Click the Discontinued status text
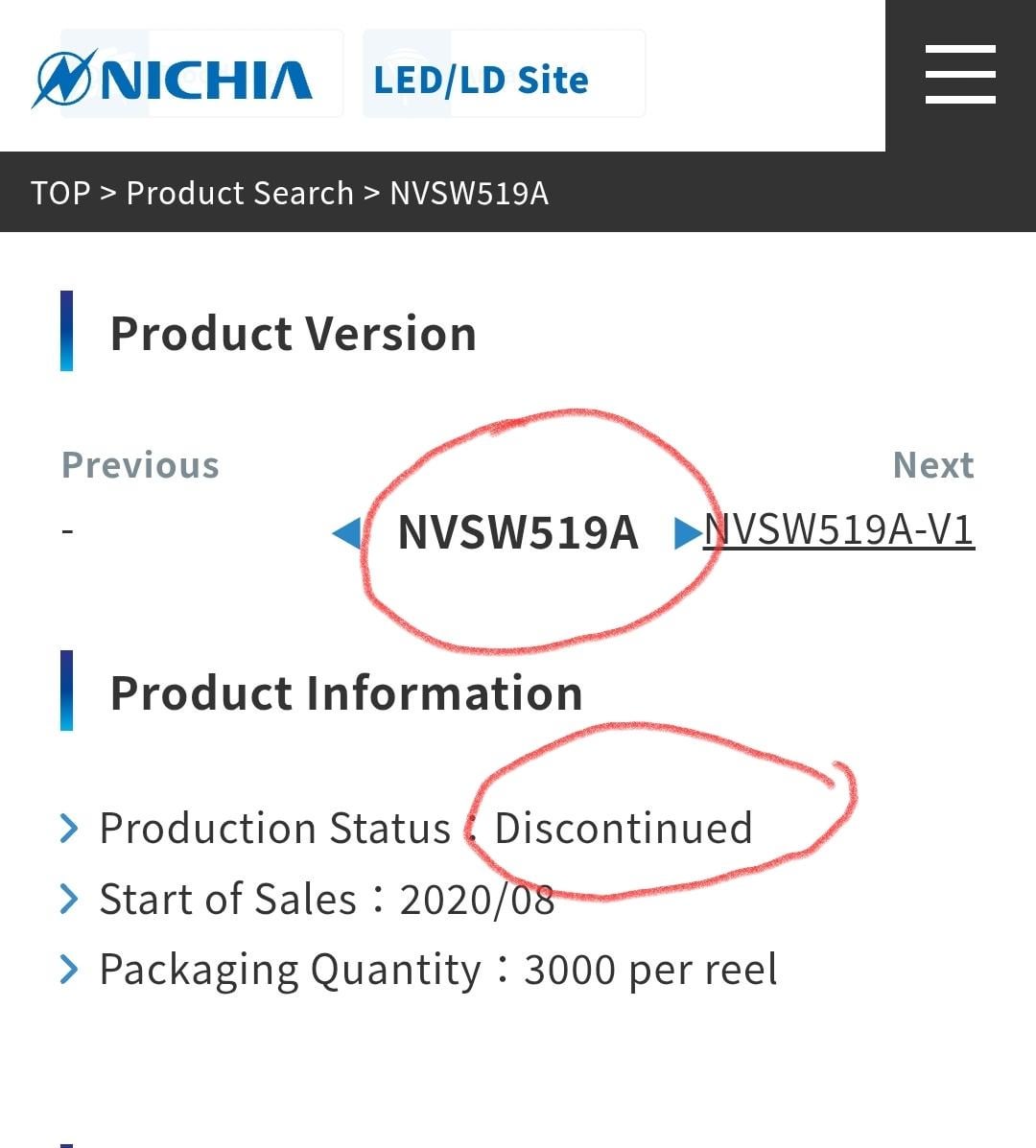This screenshot has height=1148, width=1036. 624,829
